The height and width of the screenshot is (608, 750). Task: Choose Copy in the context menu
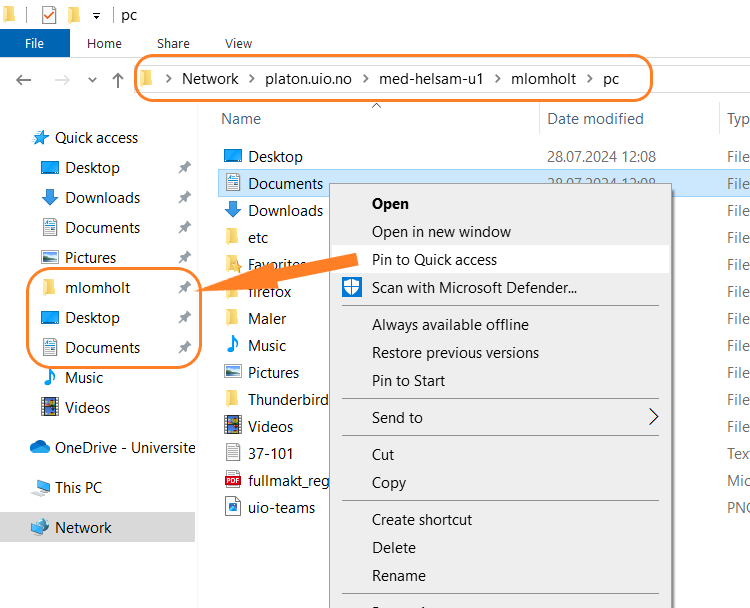389,483
